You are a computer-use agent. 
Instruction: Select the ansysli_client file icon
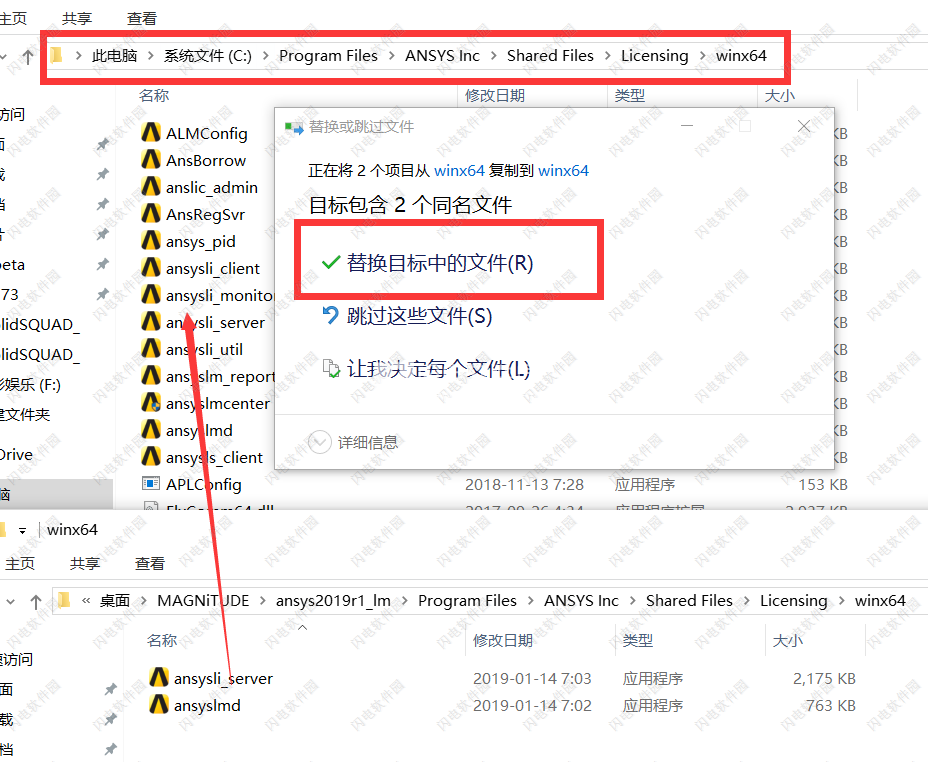coord(151,268)
